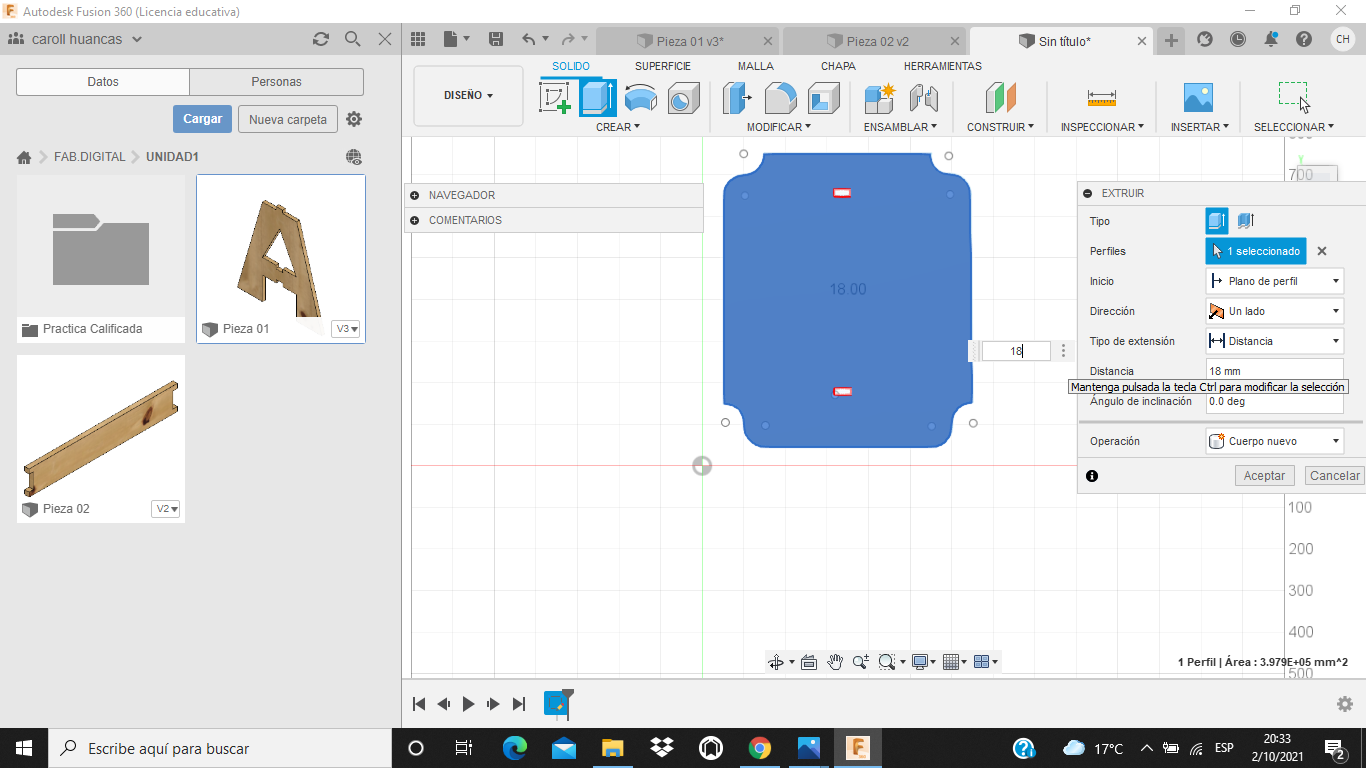Collapse the EXTRUIR dialog
The width and height of the screenshot is (1366, 768).
pos(1088,193)
